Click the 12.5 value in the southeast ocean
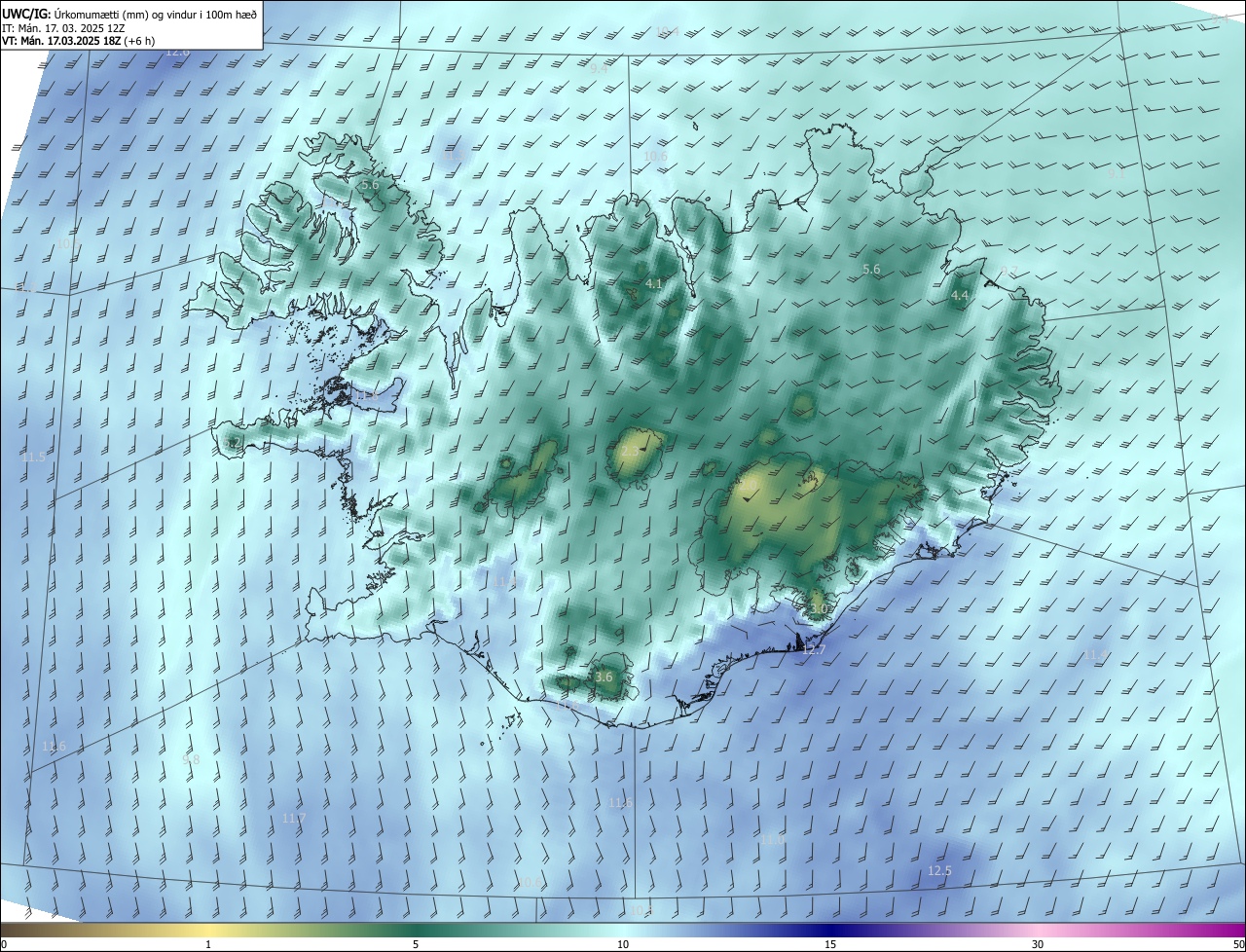1246x952 pixels. tap(939, 870)
